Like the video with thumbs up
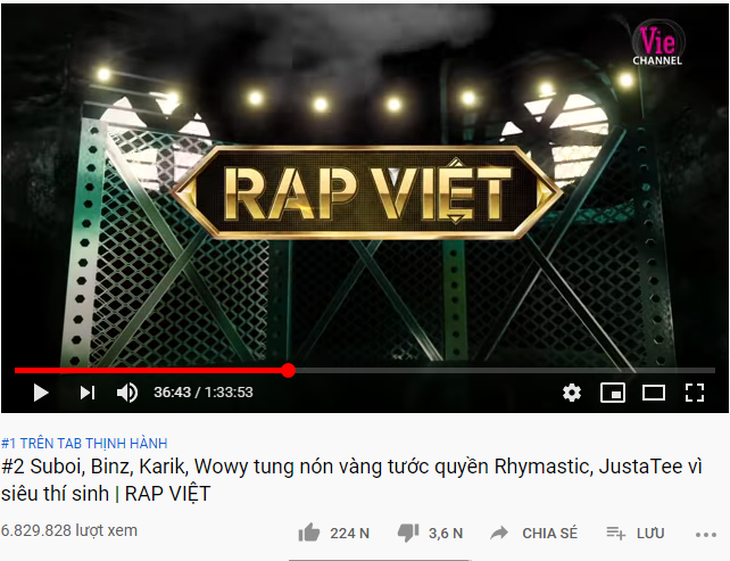Viewport: 730px width, 561px height. coord(309,533)
